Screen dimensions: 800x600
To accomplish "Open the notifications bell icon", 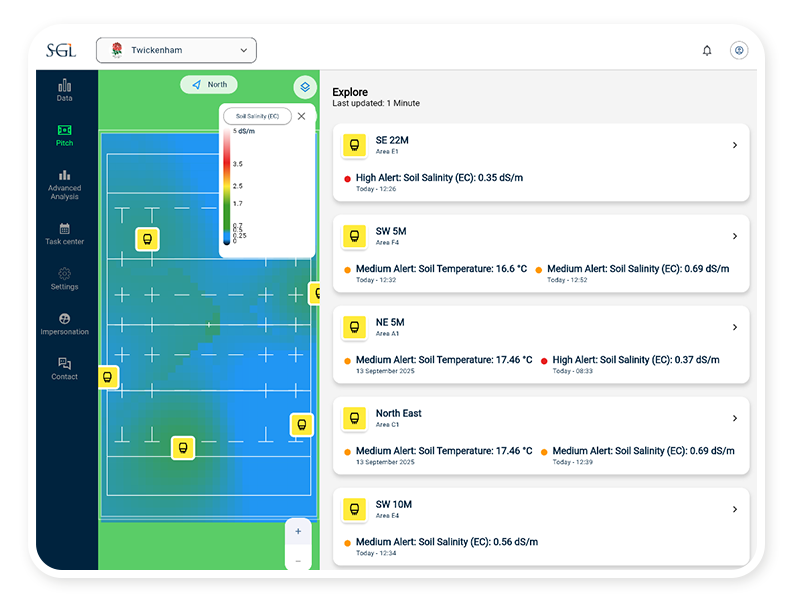I will [x=707, y=50].
